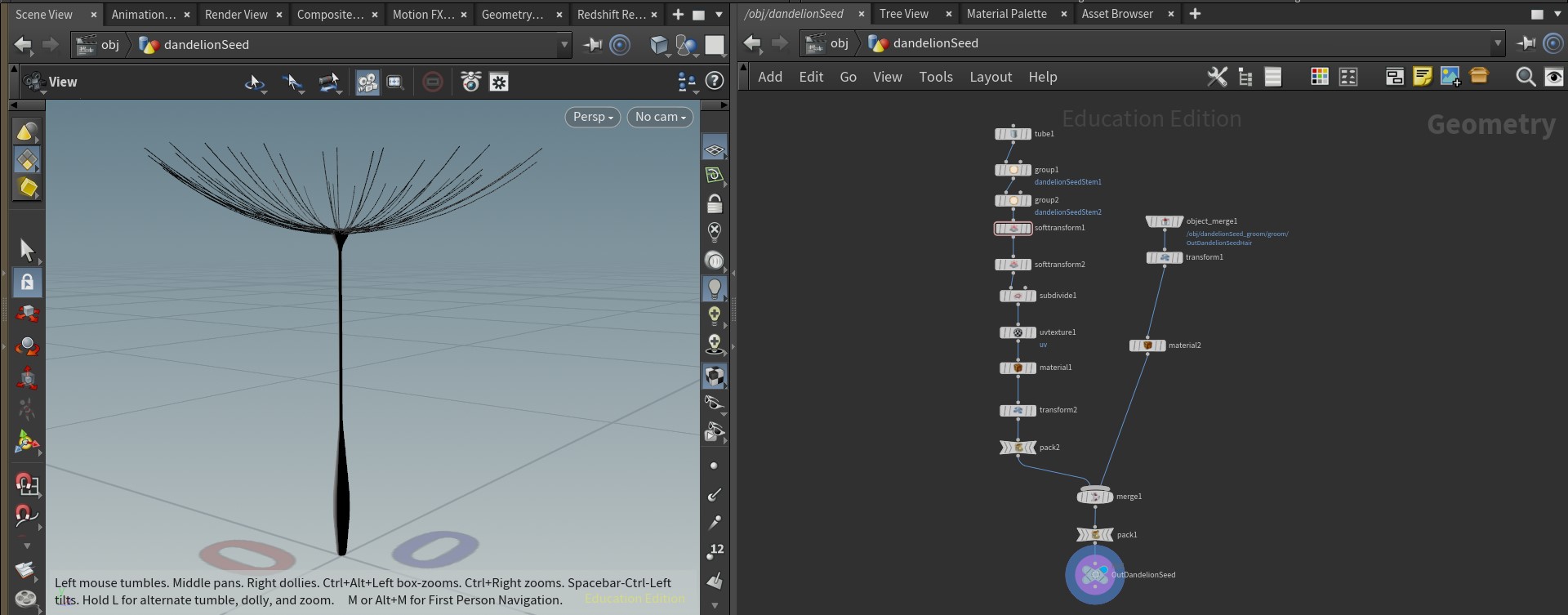Viewport: 1568px width, 615px height.
Task: Toggle the secure selection lock icon
Action: pos(27,282)
